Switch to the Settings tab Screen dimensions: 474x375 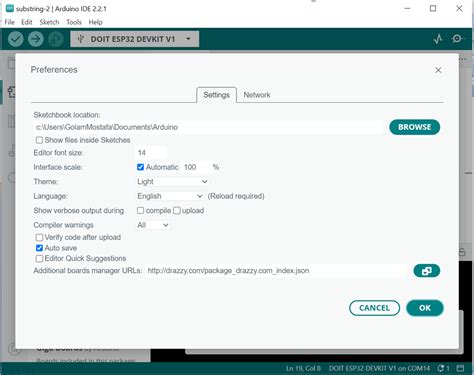pyautogui.click(x=216, y=95)
